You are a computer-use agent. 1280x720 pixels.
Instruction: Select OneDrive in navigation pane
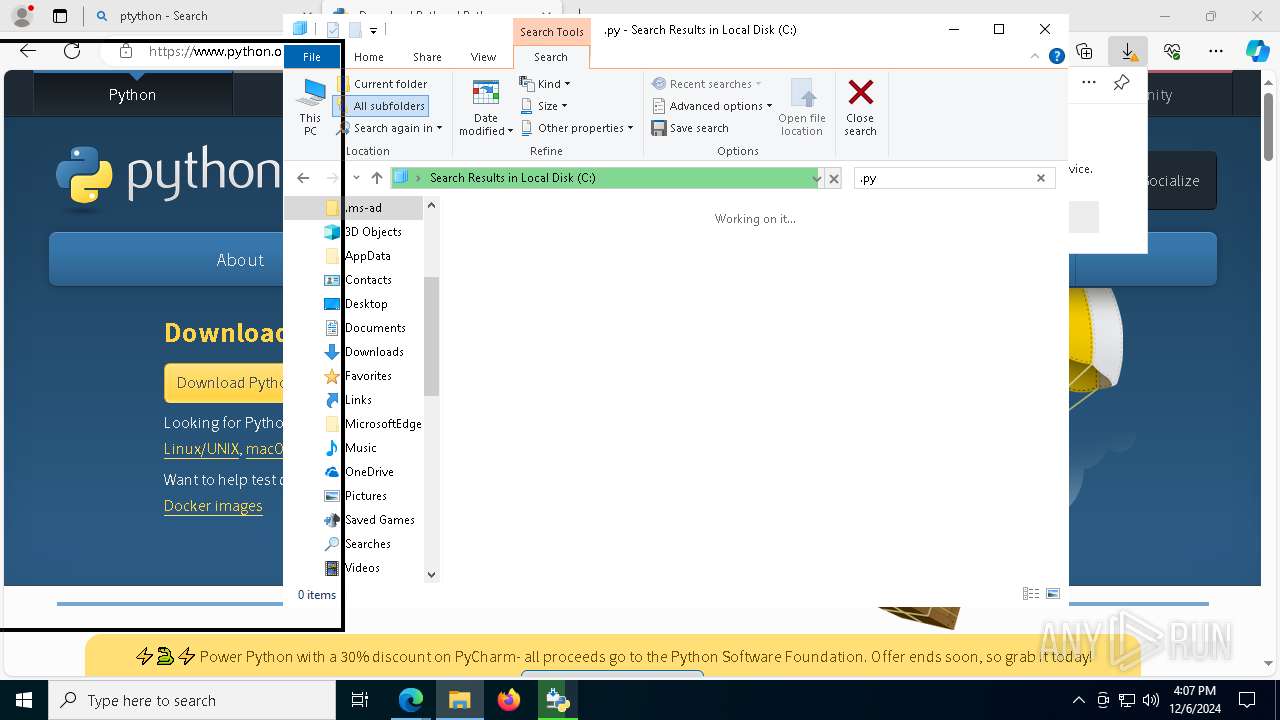[369, 472]
